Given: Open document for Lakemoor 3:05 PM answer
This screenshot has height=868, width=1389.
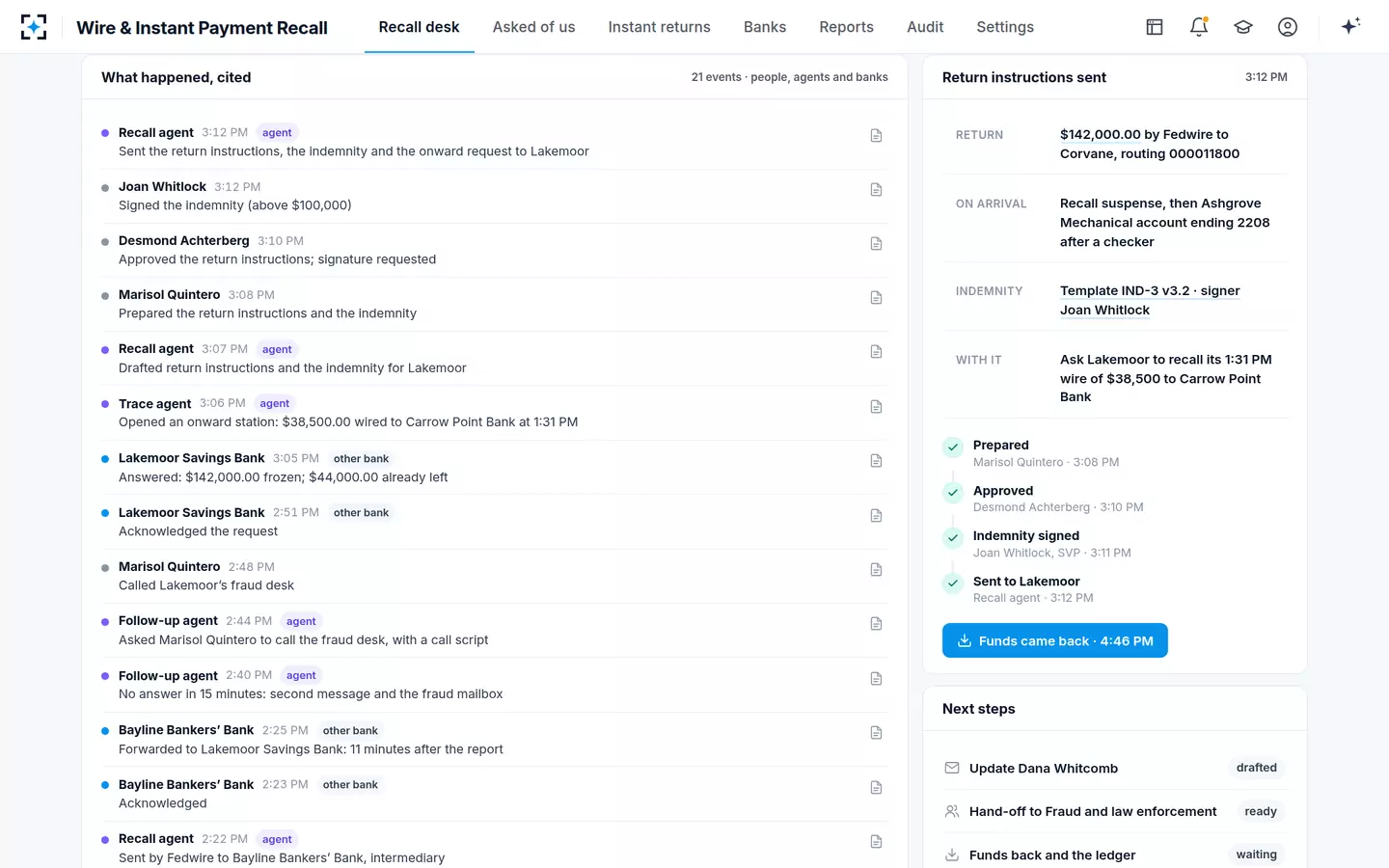Looking at the screenshot, I should pos(876,461).
